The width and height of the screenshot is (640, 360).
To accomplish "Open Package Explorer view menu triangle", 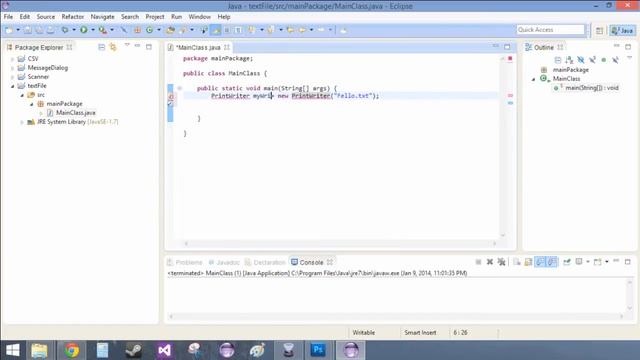I will click(x=127, y=45).
